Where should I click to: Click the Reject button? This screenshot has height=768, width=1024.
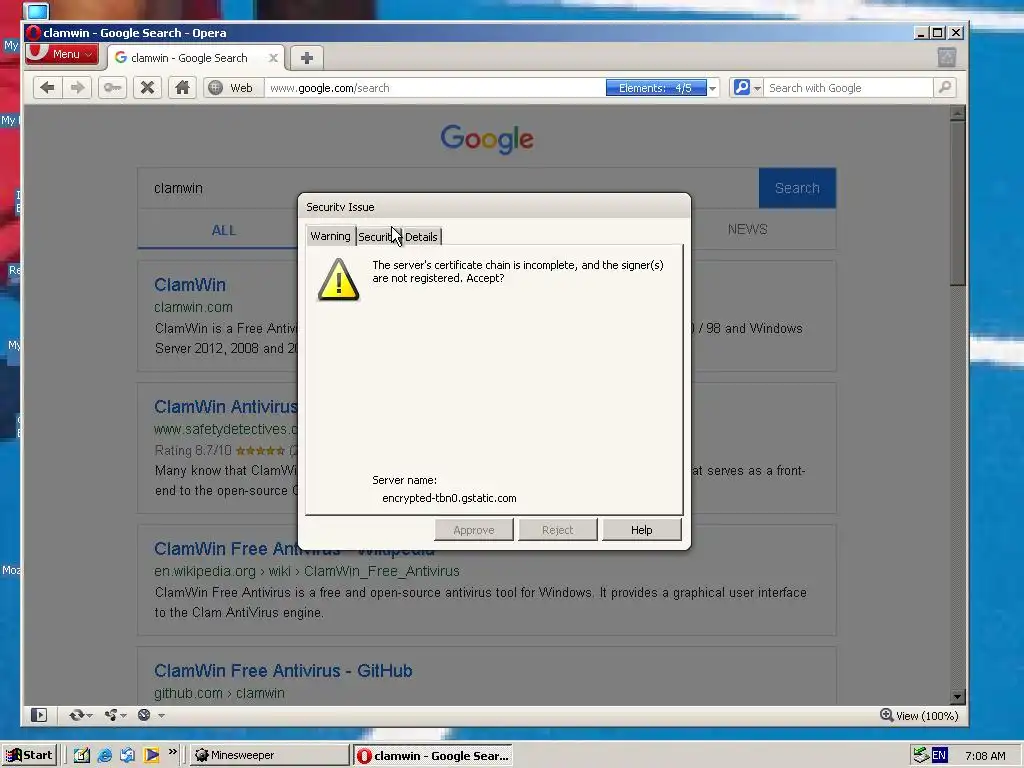pos(557,530)
